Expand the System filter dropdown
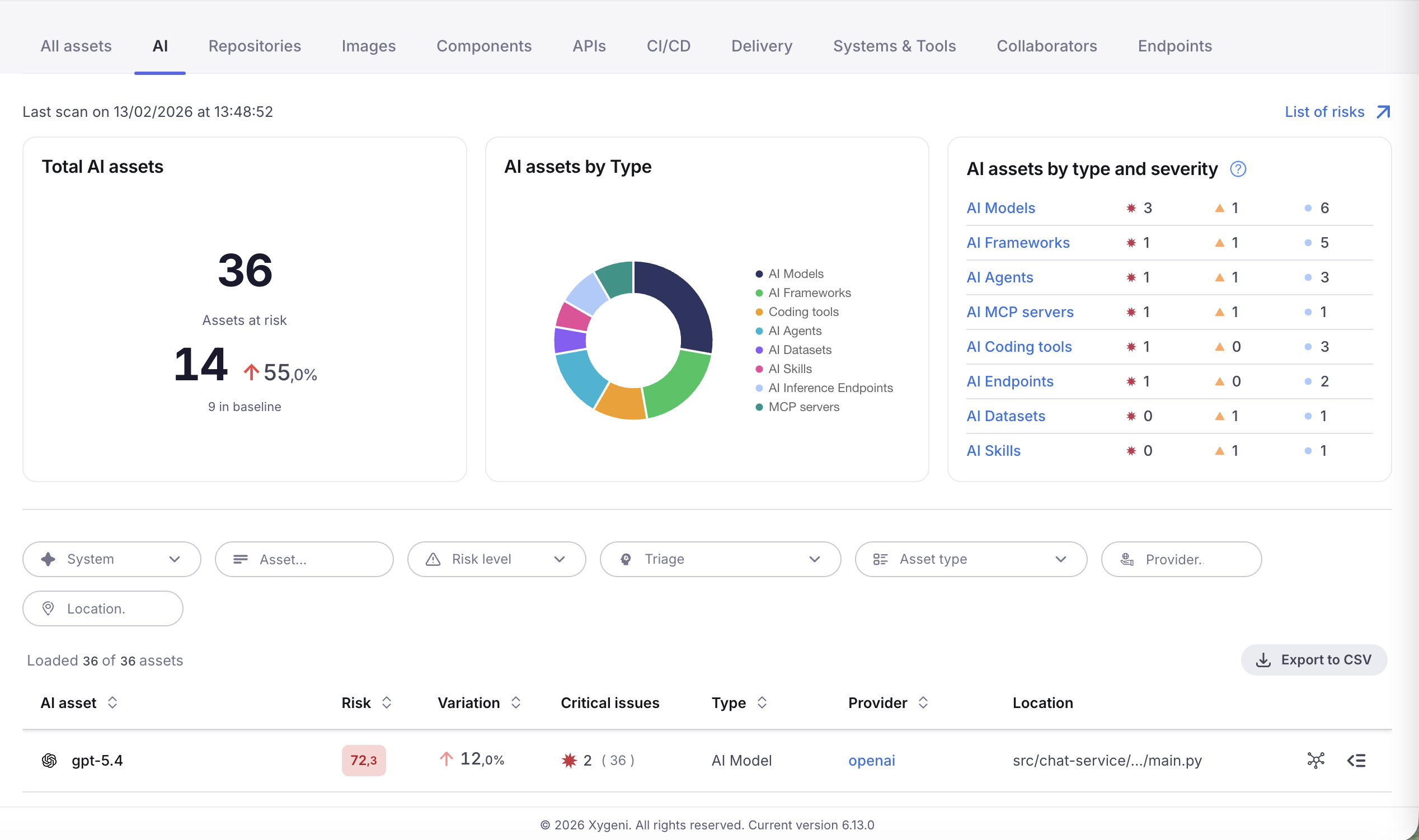 (x=175, y=559)
